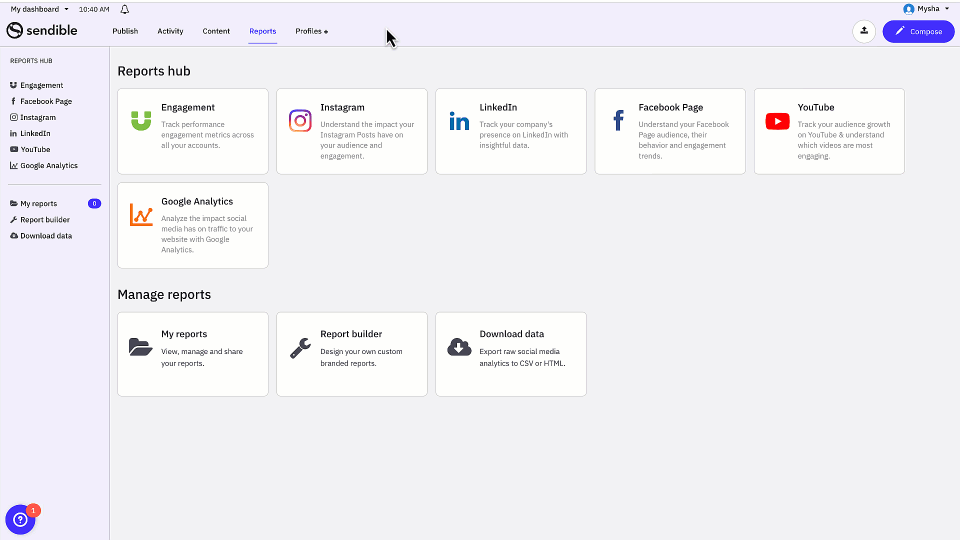Click sidebar Instagram icon
This screenshot has height=540, width=960.
(x=13, y=117)
